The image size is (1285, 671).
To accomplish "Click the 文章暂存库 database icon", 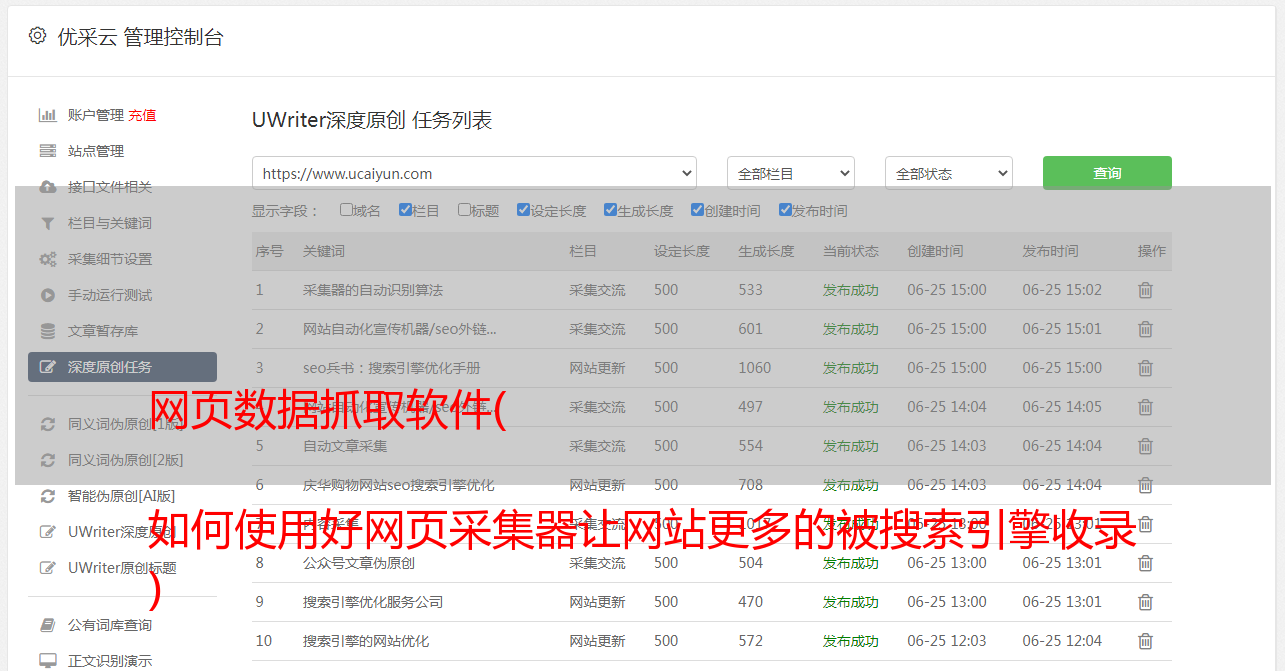I will 47,331.
